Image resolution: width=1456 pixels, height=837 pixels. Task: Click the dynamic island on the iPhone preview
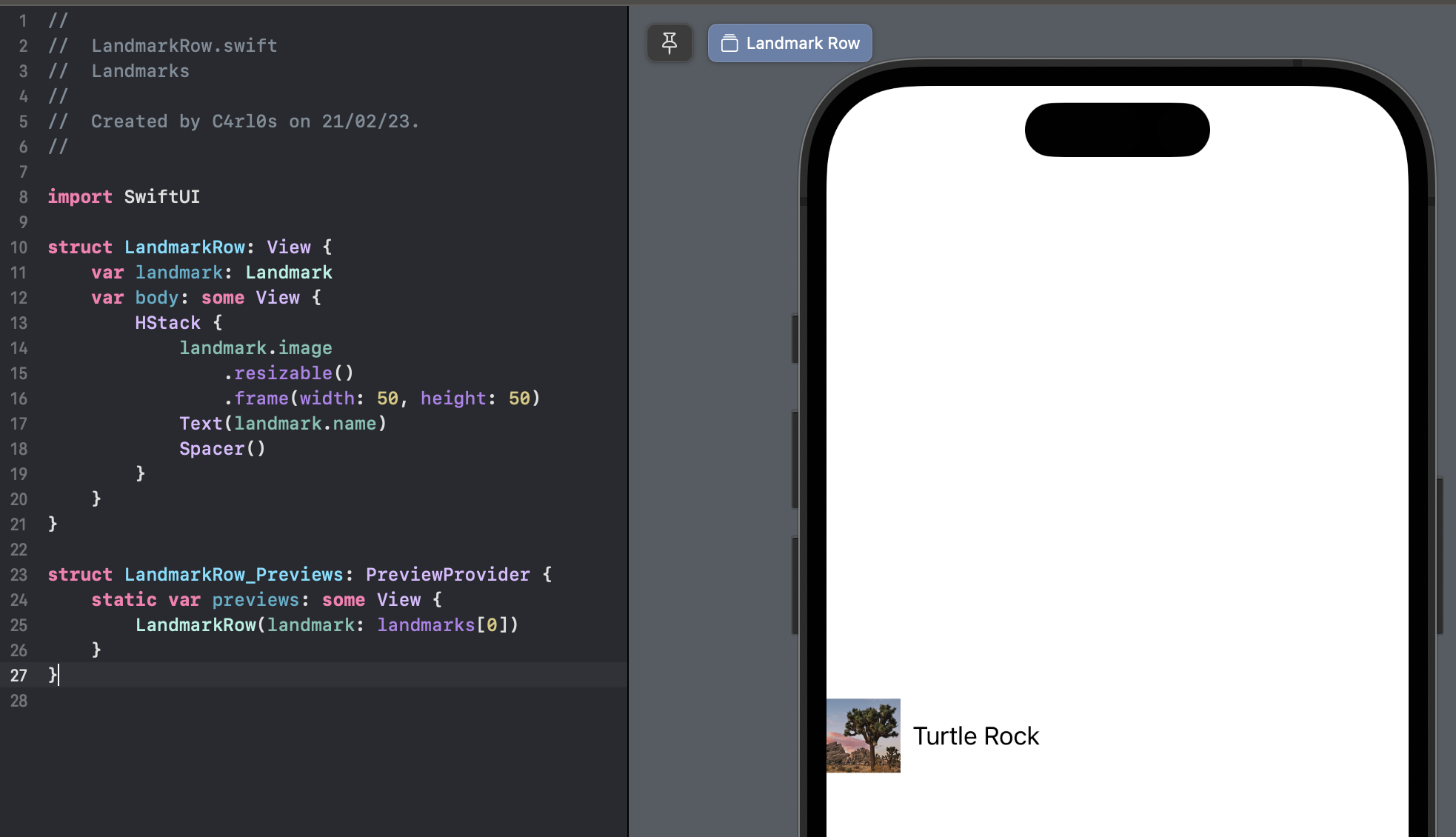[1117, 130]
